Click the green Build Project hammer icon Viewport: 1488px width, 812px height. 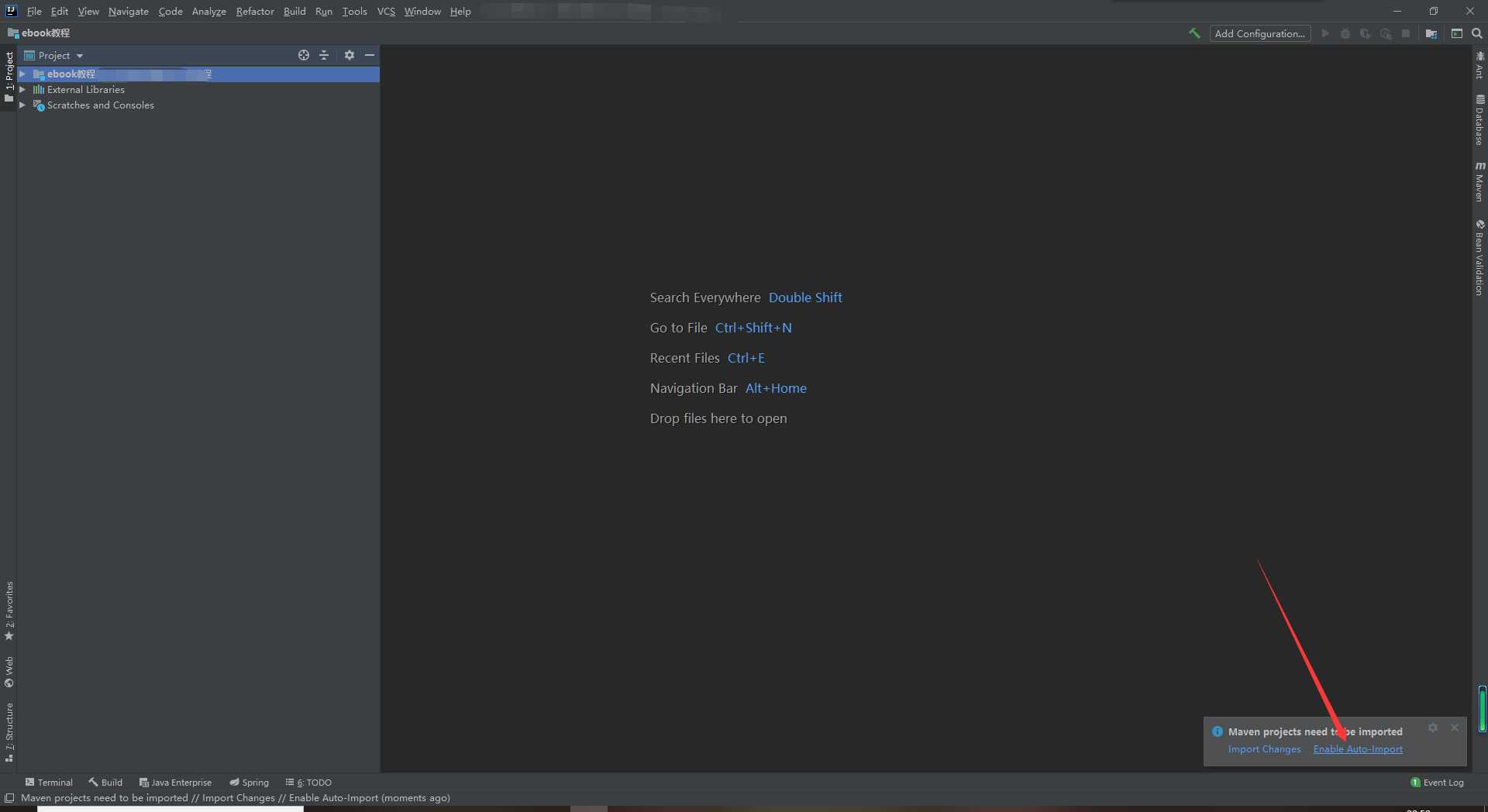pyautogui.click(x=1194, y=33)
